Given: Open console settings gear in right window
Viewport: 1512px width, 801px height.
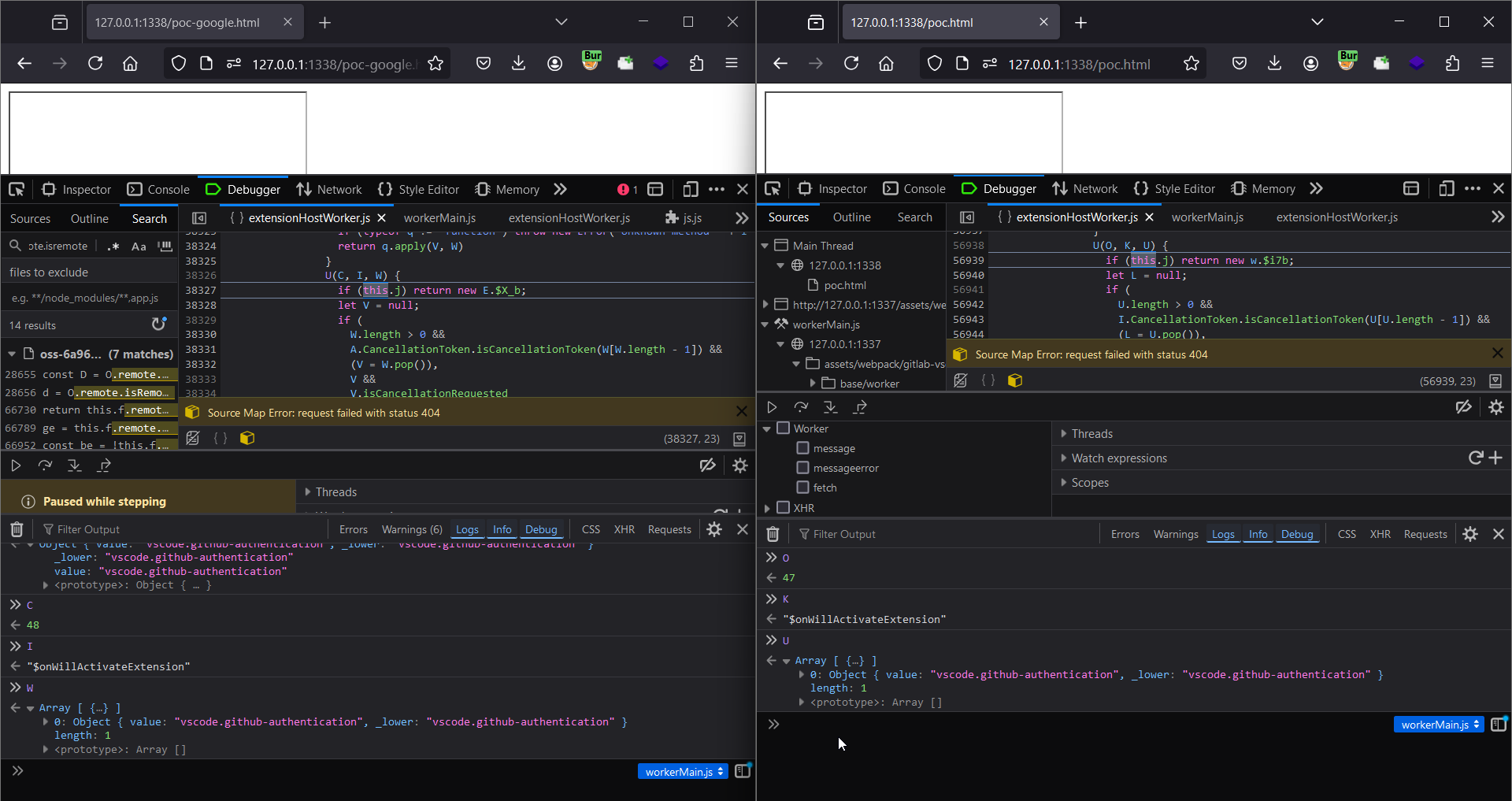Looking at the screenshot, I should pyautogui.click(x=1470, y=534).
